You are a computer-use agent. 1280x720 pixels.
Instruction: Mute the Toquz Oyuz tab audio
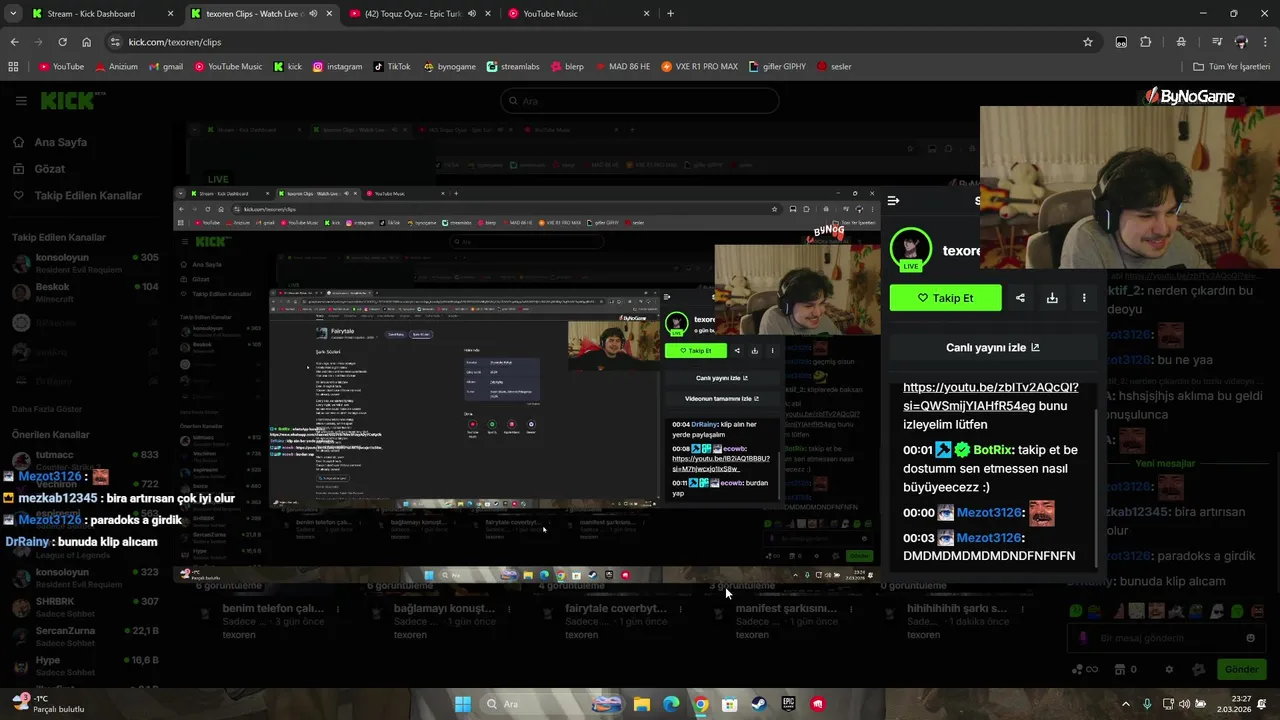473,14
